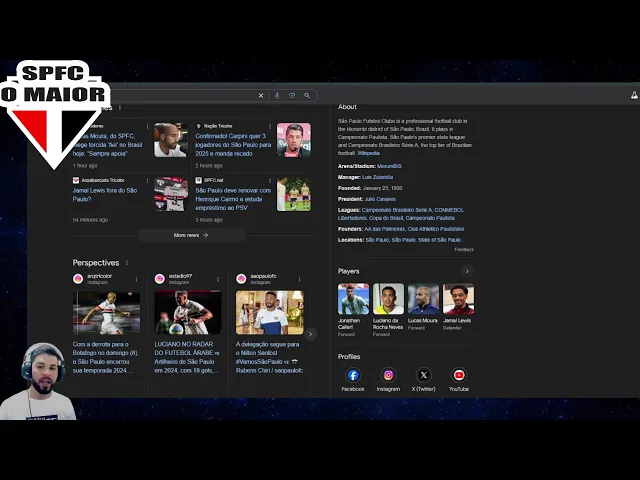Select Lucas Moura player card

pyautogui.click(x=423, y=307)
